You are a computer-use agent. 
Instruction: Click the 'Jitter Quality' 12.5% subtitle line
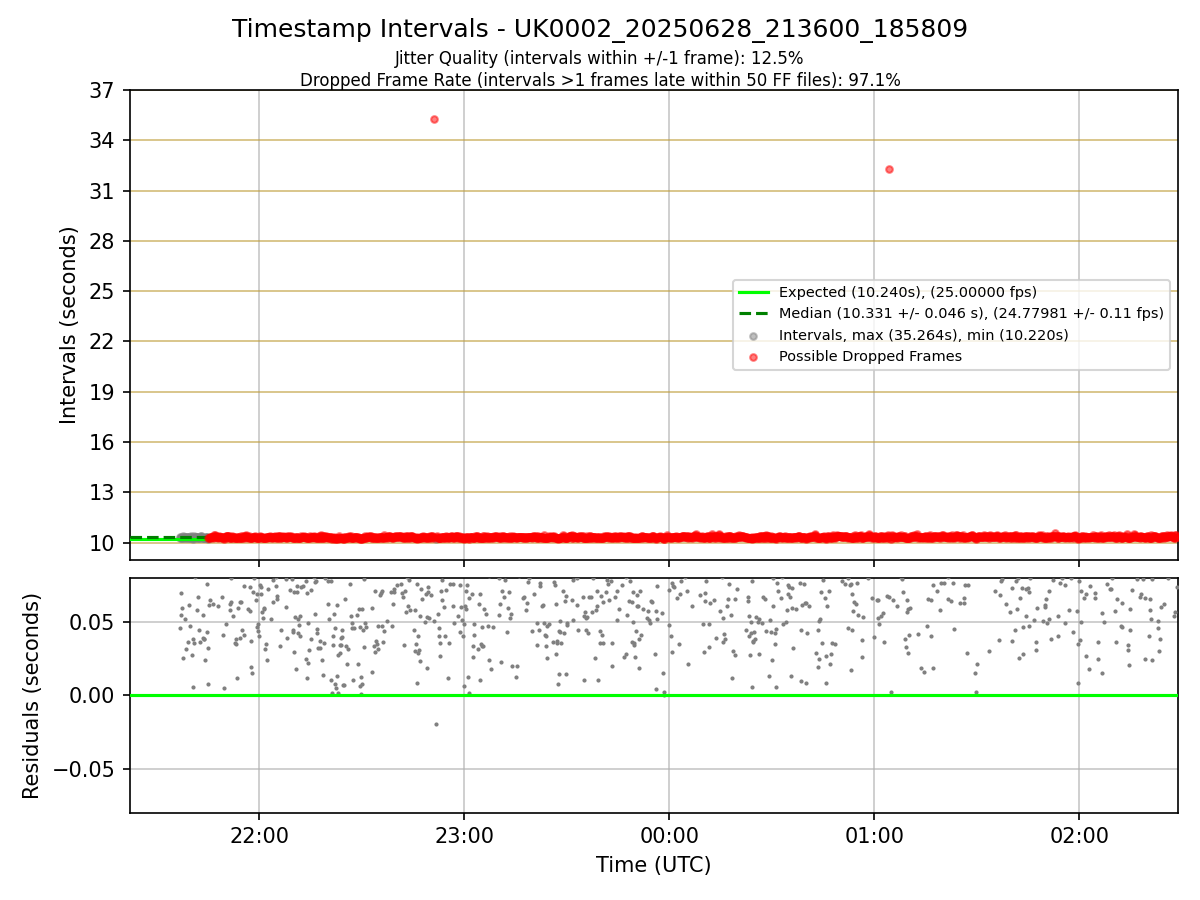point(599,59)
